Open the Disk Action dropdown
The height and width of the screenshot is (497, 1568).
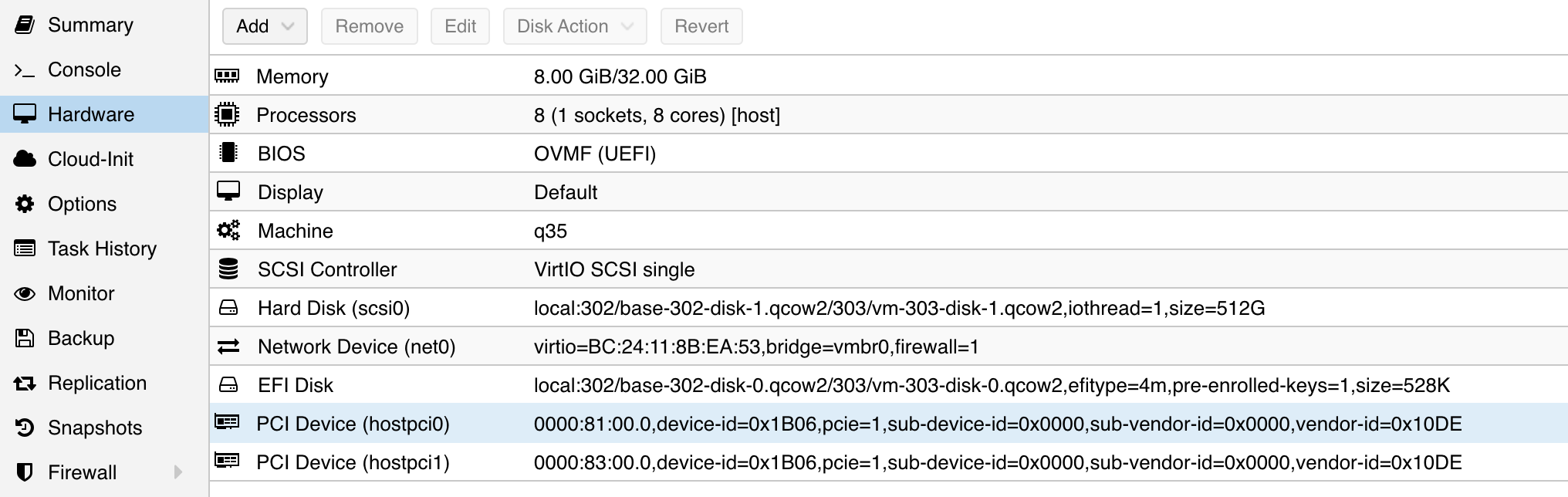(x=575, y=26)
